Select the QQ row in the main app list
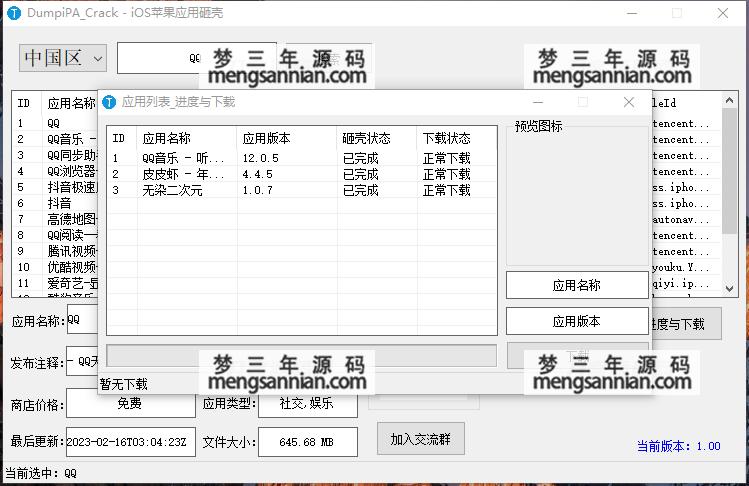The image size is (749, 486). coord(54,123)
